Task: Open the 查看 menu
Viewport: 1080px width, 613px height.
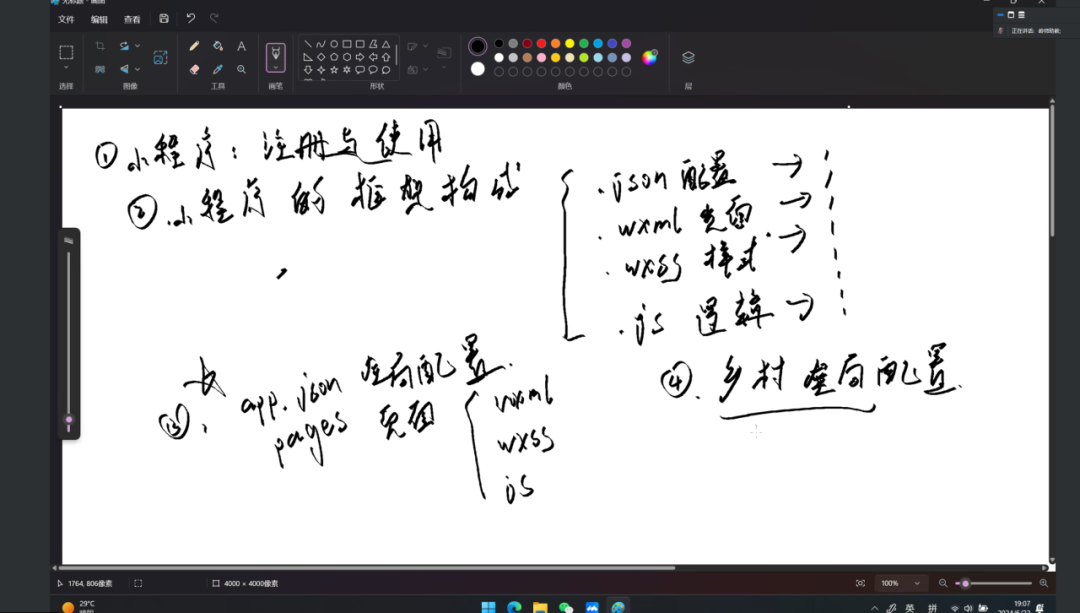Action: 132,19
